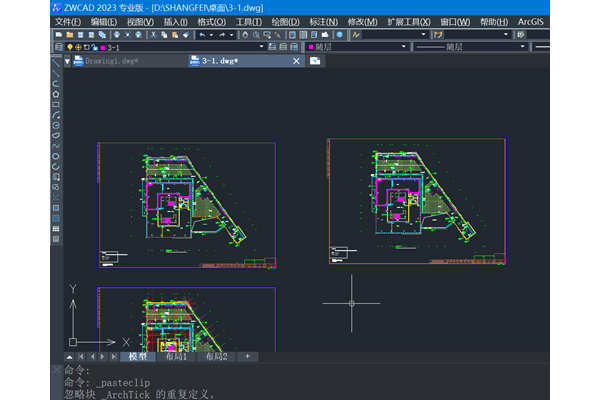Image resolution: width=600 pixels, height=400 pixels.
Task: Close the 3-1.dwg document tab
Action: 295,61
